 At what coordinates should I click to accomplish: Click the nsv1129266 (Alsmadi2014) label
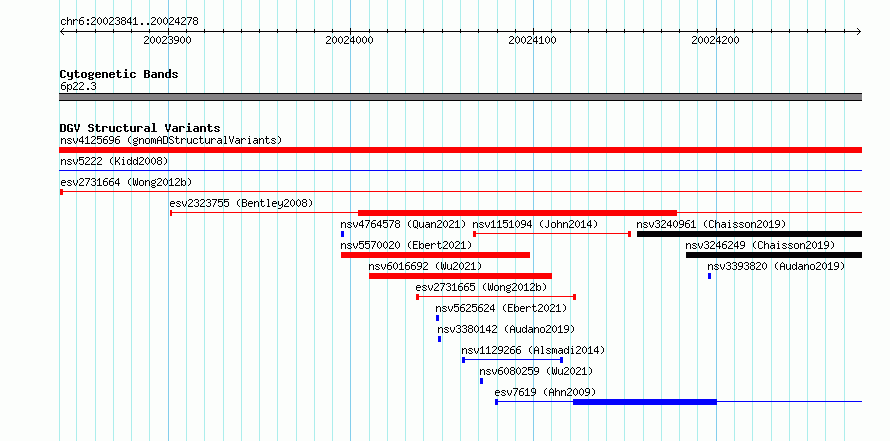[x=533, y=350]
